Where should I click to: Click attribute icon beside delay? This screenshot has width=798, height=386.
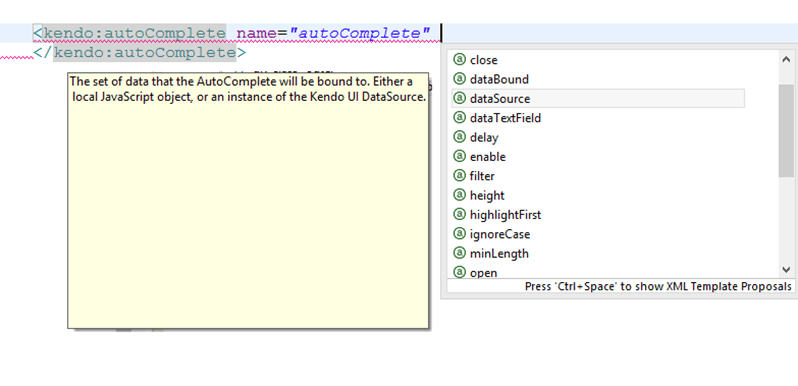point(460,137)
